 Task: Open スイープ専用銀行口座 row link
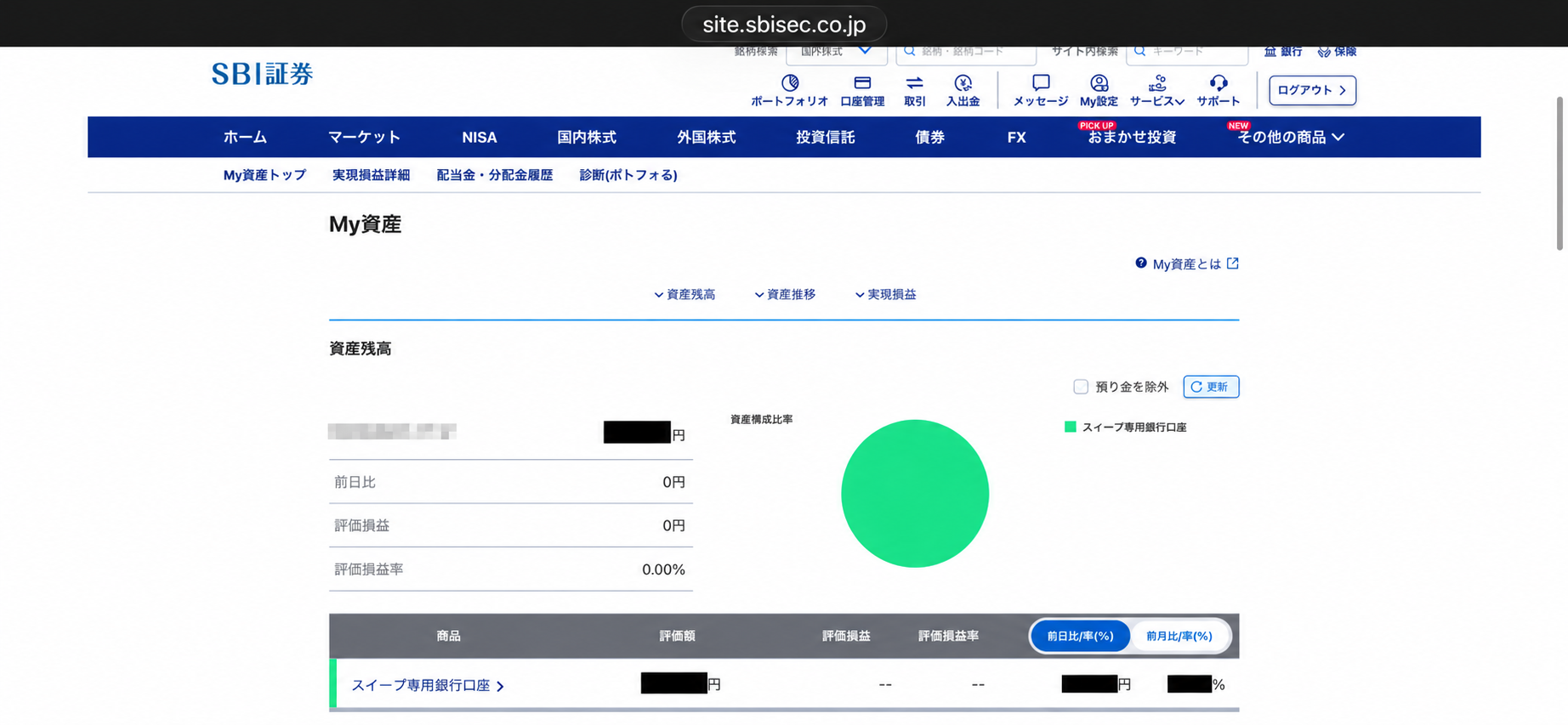point(428,685)
